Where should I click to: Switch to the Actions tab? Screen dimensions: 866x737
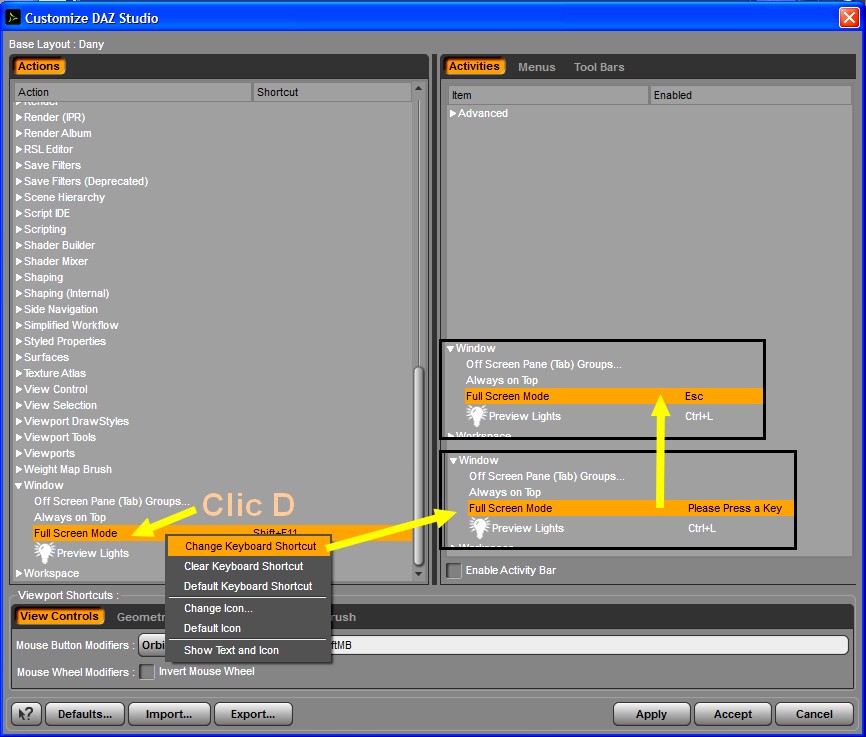(39, 66)
